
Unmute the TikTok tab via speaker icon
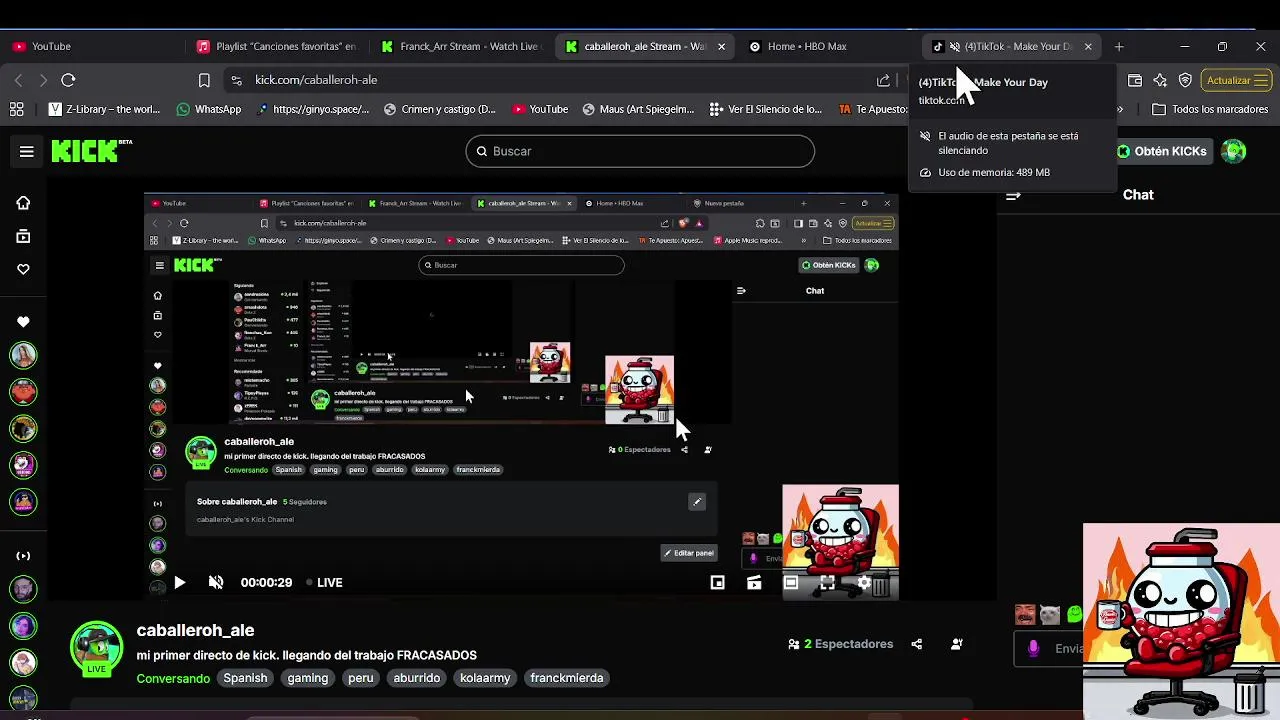pos(955,46)
